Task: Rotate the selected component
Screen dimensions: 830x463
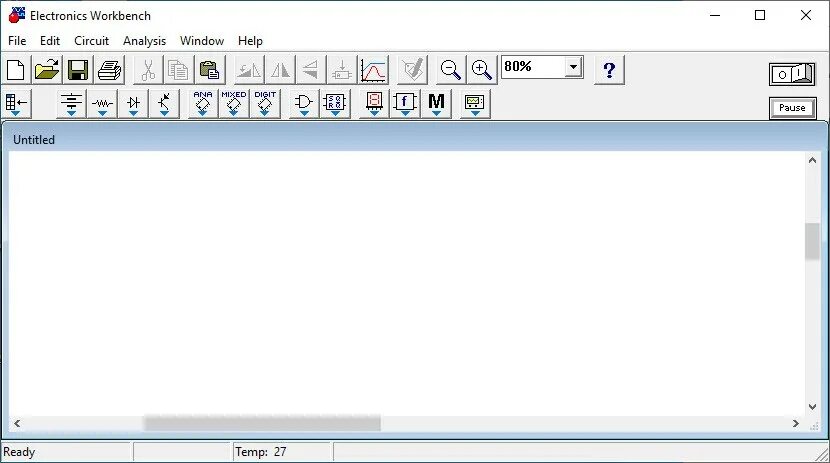Action: pyautogui.click(x=248, y=70)
